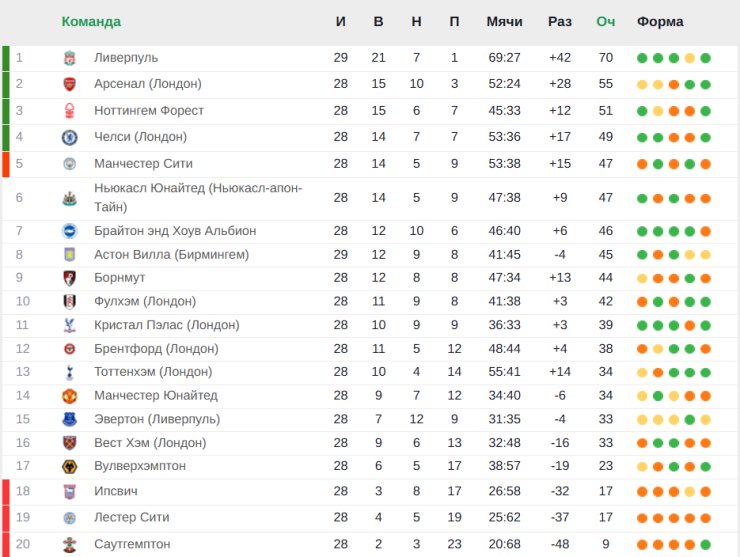Click Ipswich's first form dot
The image size is (740, 557).
[642, 492]
